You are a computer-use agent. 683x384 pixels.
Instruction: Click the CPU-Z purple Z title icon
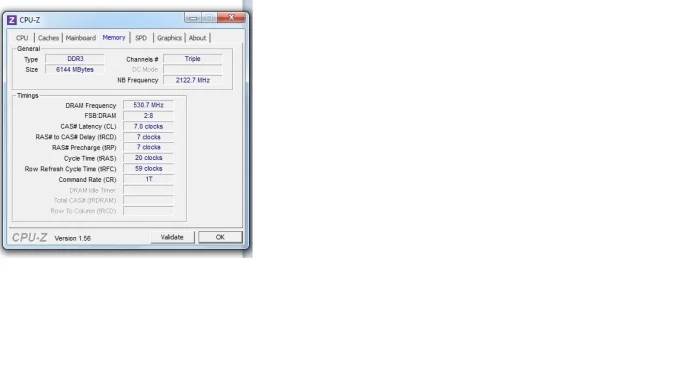point(12,20)
